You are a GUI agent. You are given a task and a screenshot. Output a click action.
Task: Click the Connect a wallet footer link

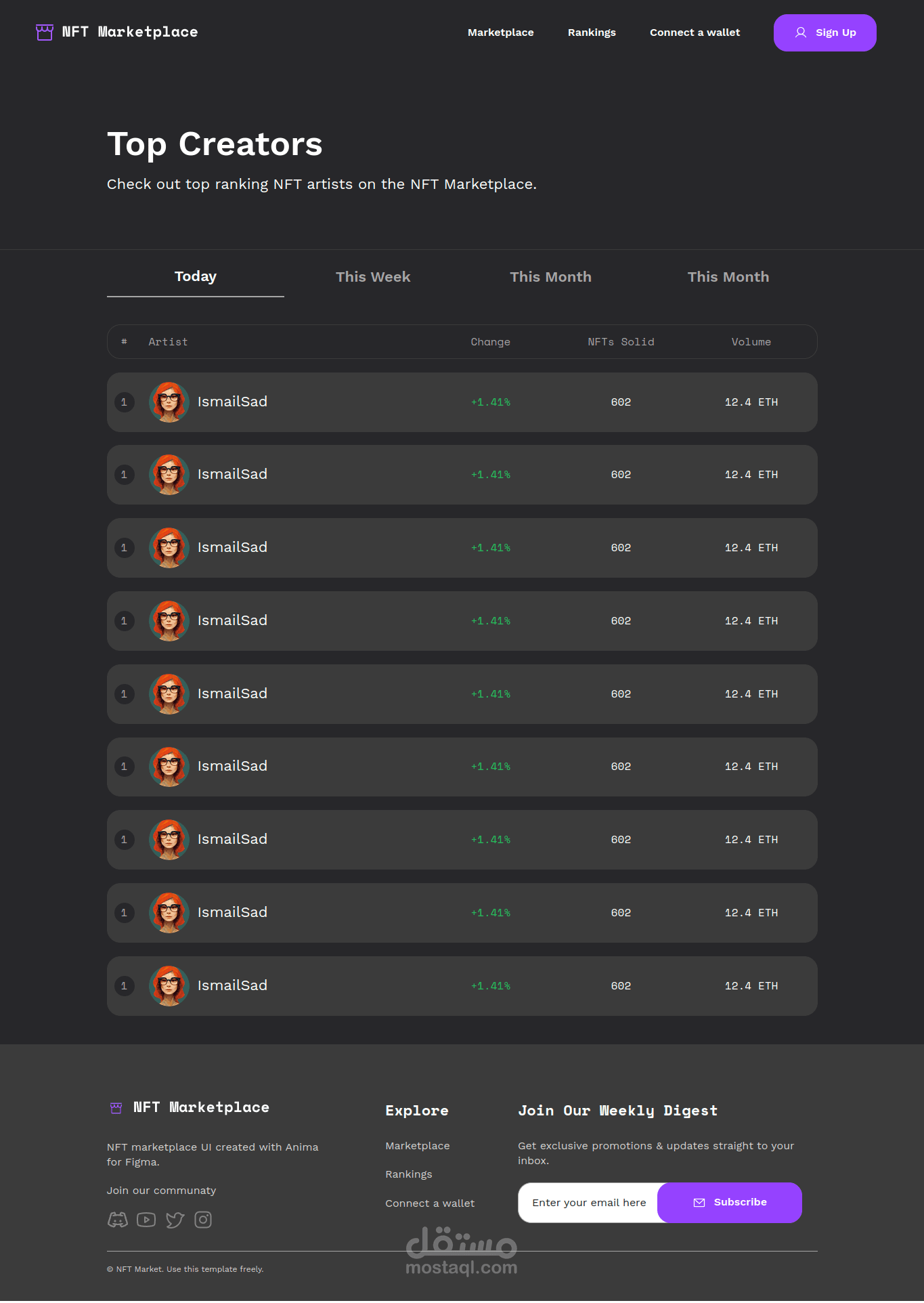[x=430, y=1203]
